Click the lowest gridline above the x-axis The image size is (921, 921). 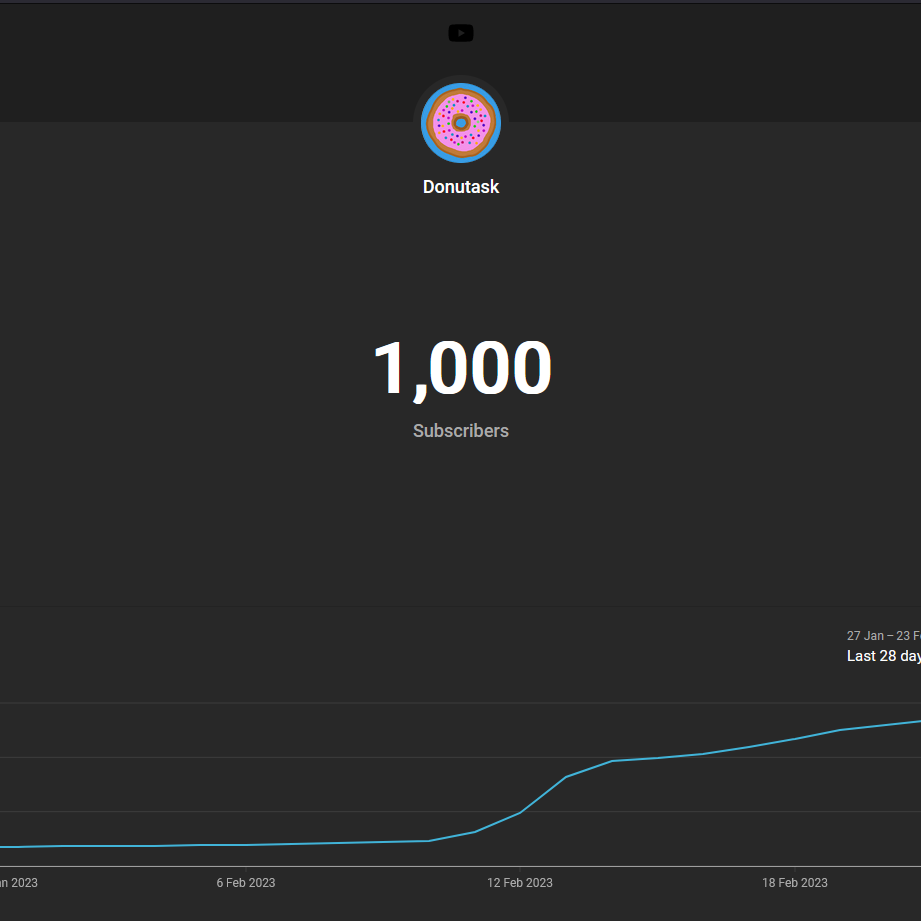[x=300, y=811]
